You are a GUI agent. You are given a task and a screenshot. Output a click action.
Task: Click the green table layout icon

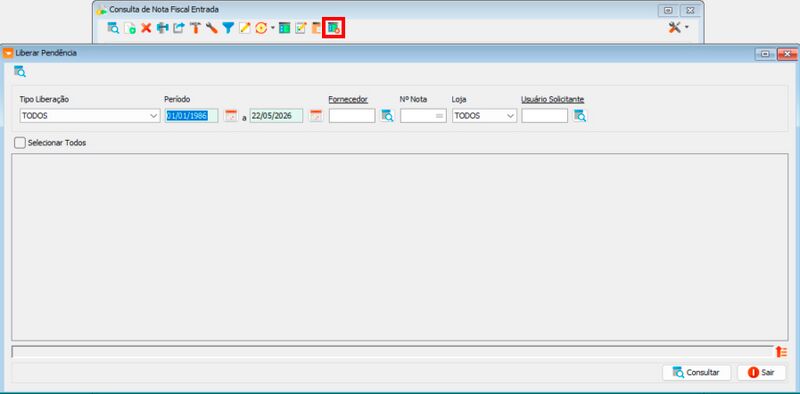point(285,28)
